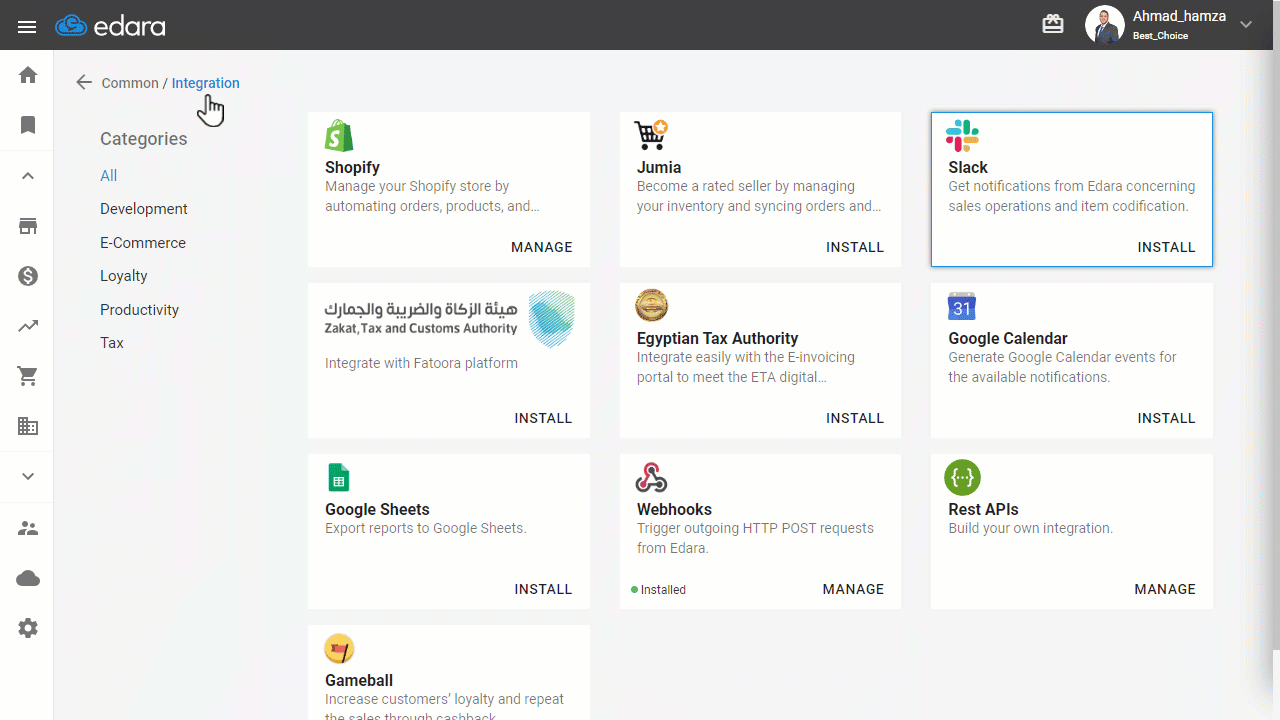1280x720 pixels.
Task: Filter by the Development category
Action: pos(144,209)
